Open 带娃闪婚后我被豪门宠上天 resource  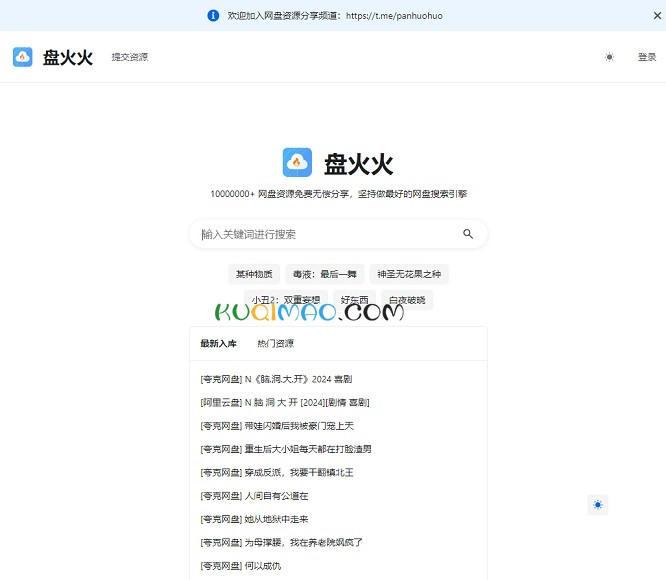[x=277, y=426]
